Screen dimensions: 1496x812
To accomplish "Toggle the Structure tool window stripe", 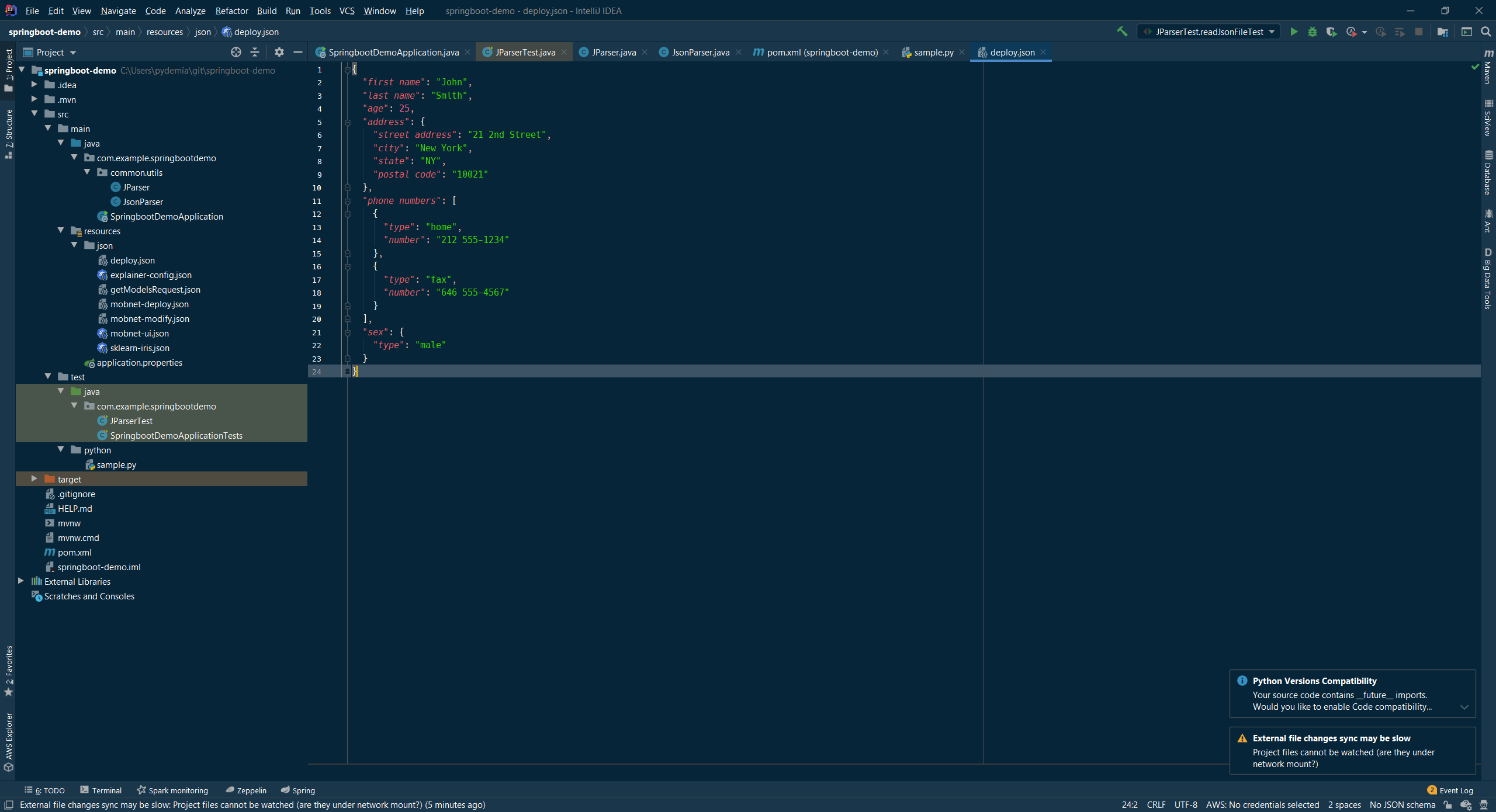I will click(9, 133).
